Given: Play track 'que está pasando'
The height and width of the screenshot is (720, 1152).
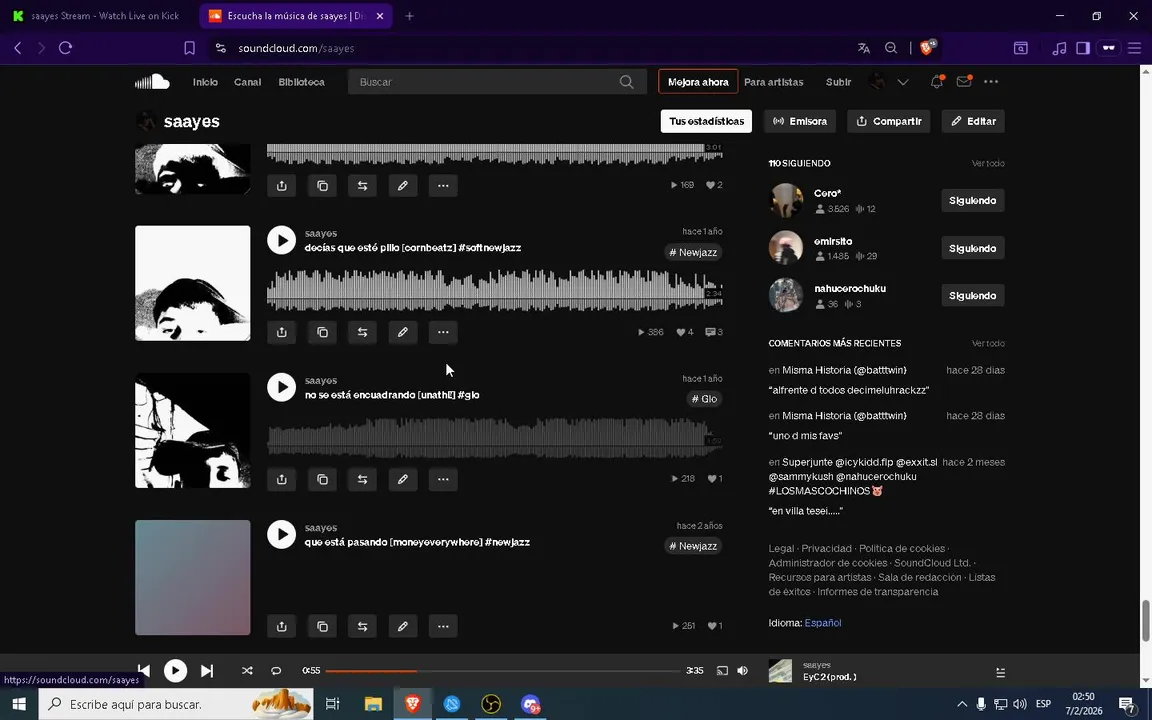Looking at the screenshot, I should [281, 534].
